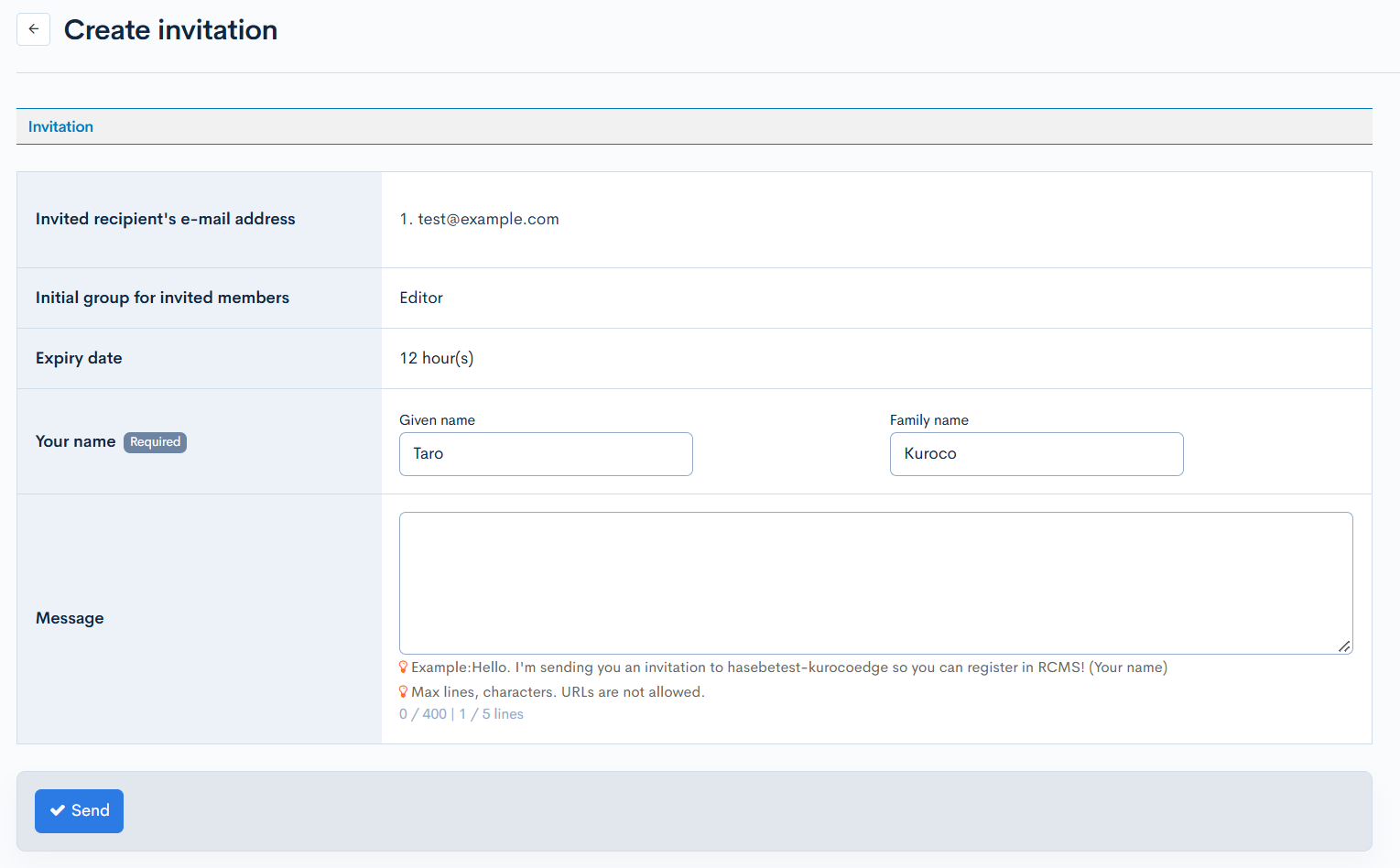1400x868 pixels.
Task: Open the Invitation tab
Action: (x=60, y=126)
